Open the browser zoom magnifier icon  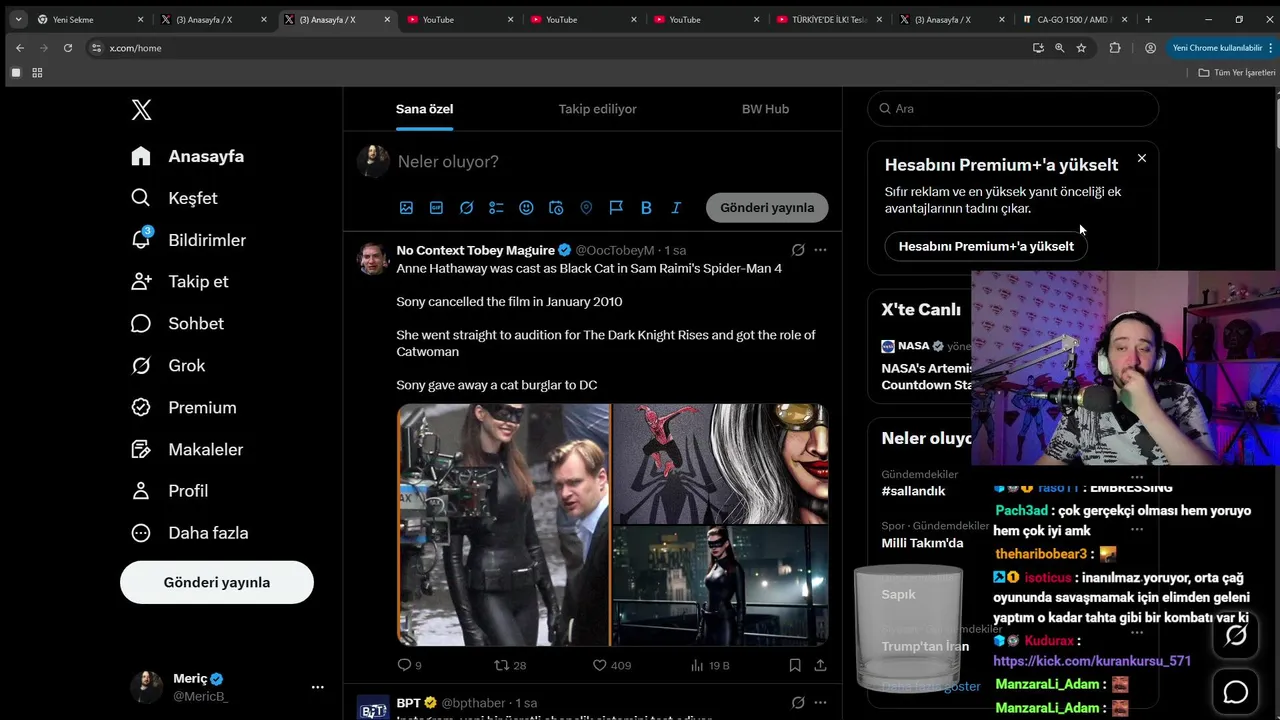1059,48
